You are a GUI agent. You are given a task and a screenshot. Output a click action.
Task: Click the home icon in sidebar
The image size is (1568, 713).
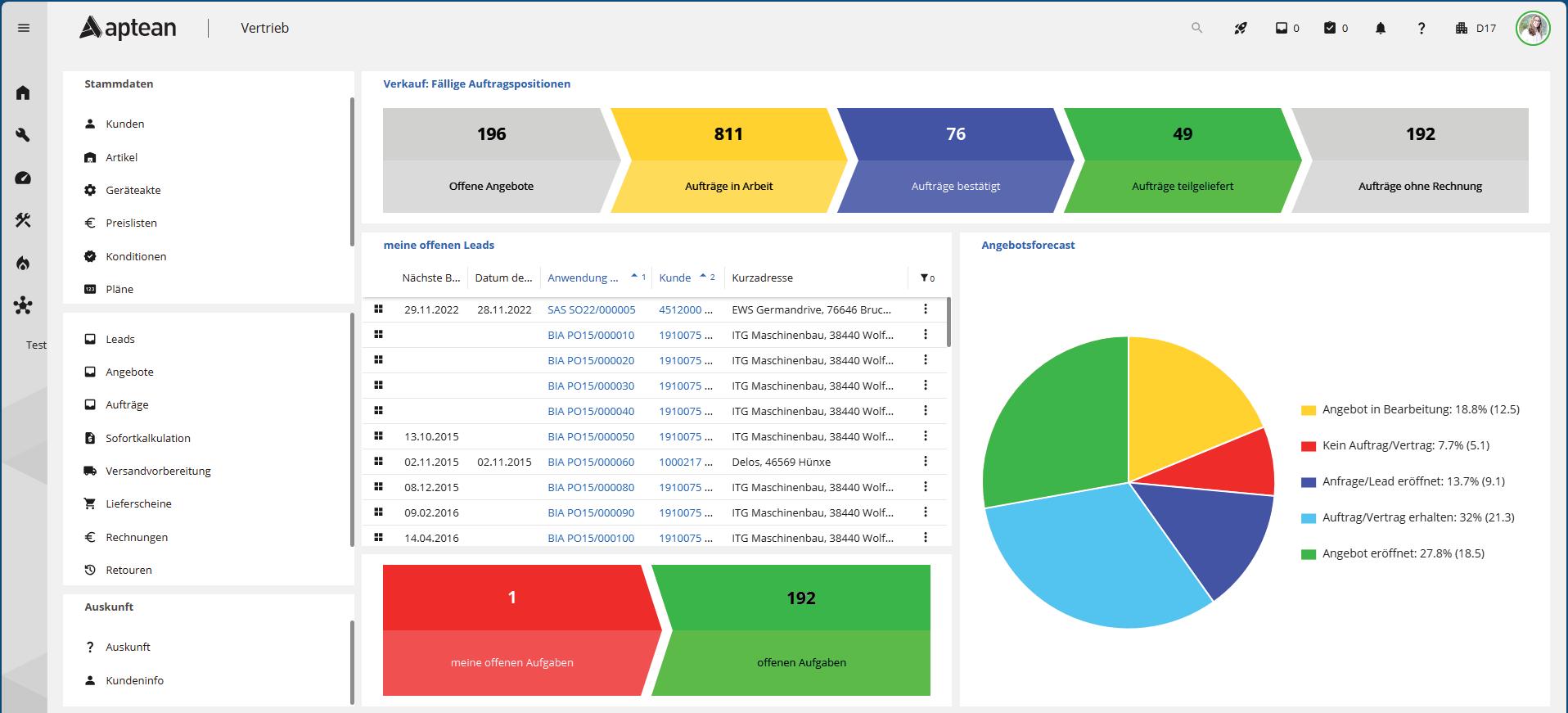23,93
